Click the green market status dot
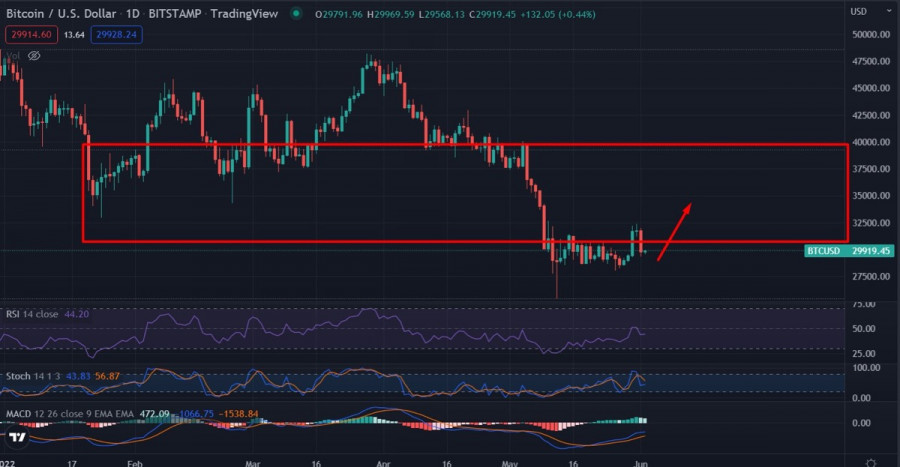Screen dimensions: 900x467 [296, 13]
